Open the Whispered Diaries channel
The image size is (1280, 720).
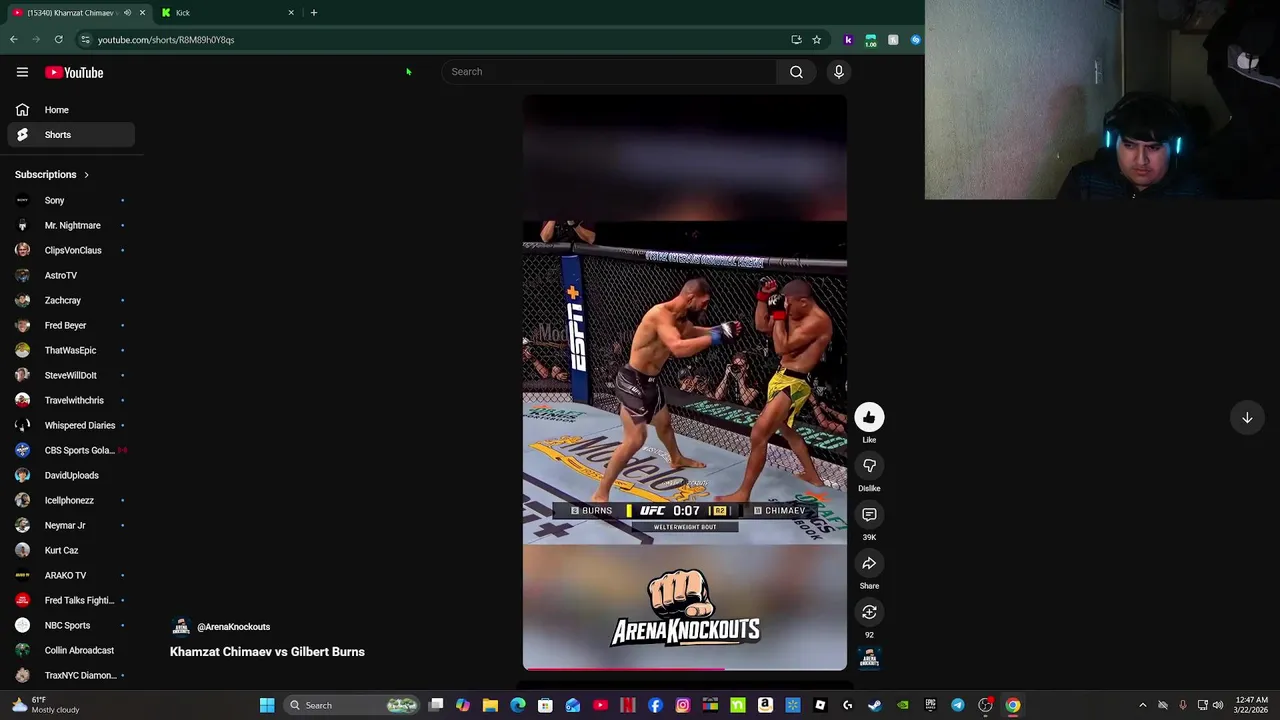pyautogui.click(x=71, y=425)
